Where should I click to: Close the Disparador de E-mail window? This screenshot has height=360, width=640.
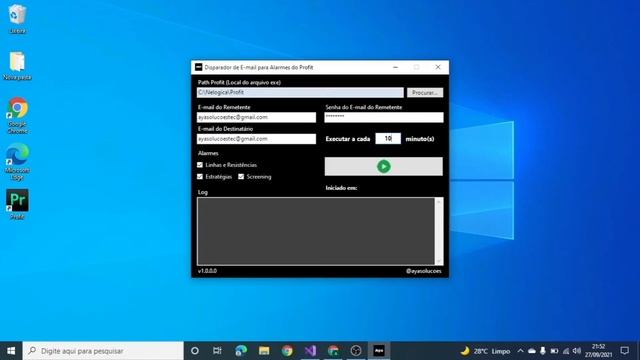coord(438,67)
